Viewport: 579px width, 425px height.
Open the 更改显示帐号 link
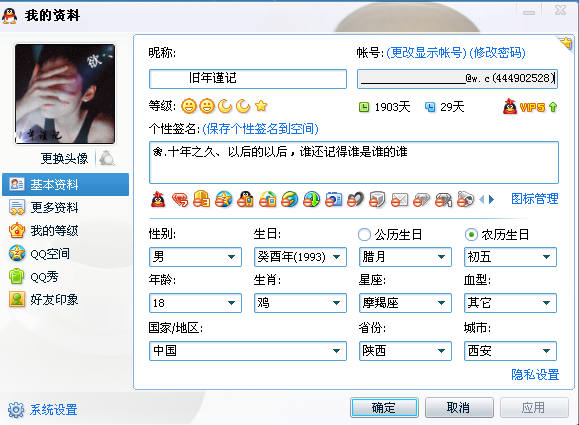(x=426, y=53)
